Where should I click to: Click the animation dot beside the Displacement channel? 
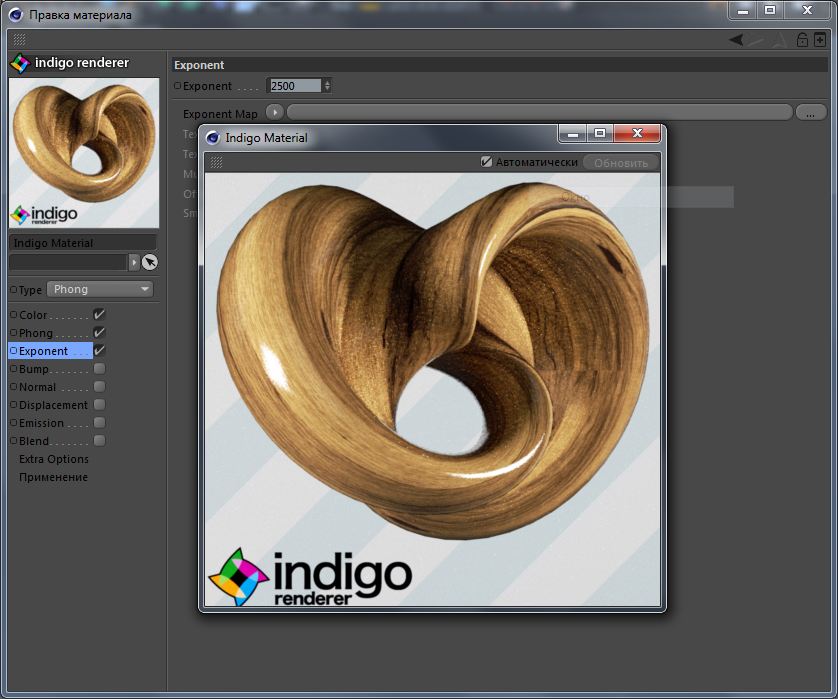pos(14,405)
